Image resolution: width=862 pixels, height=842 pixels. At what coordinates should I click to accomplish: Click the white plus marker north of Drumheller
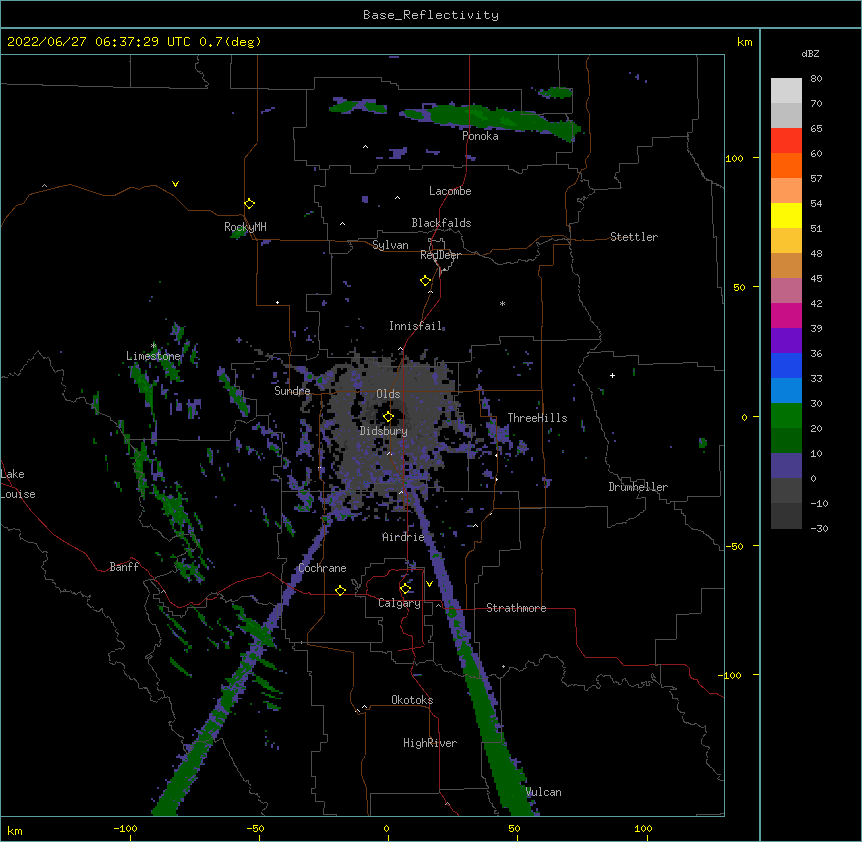click(612, 375)
